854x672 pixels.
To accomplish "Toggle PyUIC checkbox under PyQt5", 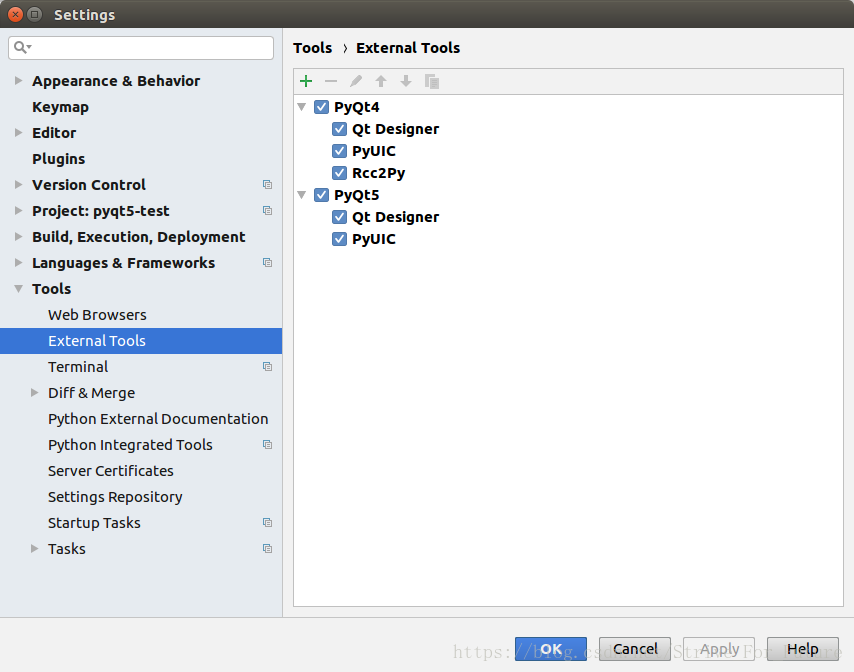I will tap(339, 239).
